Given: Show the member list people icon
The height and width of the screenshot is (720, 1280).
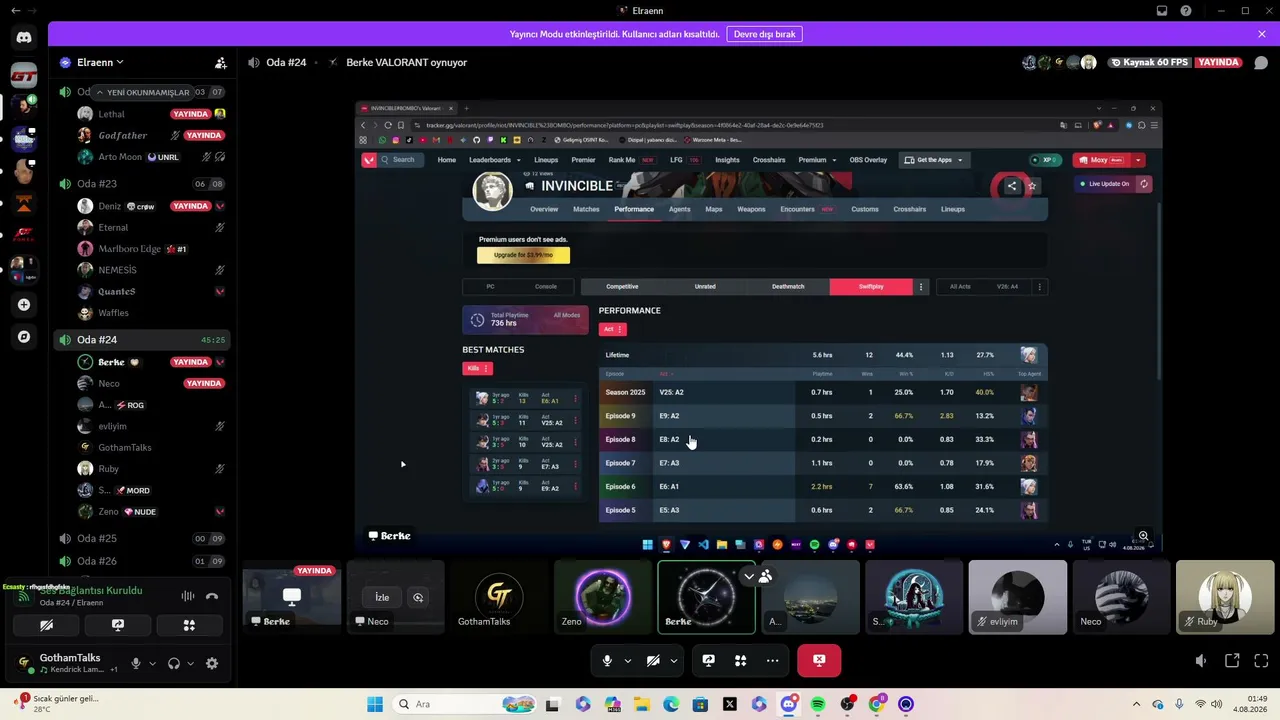Looking at the screenshot, I should point(765,576).
